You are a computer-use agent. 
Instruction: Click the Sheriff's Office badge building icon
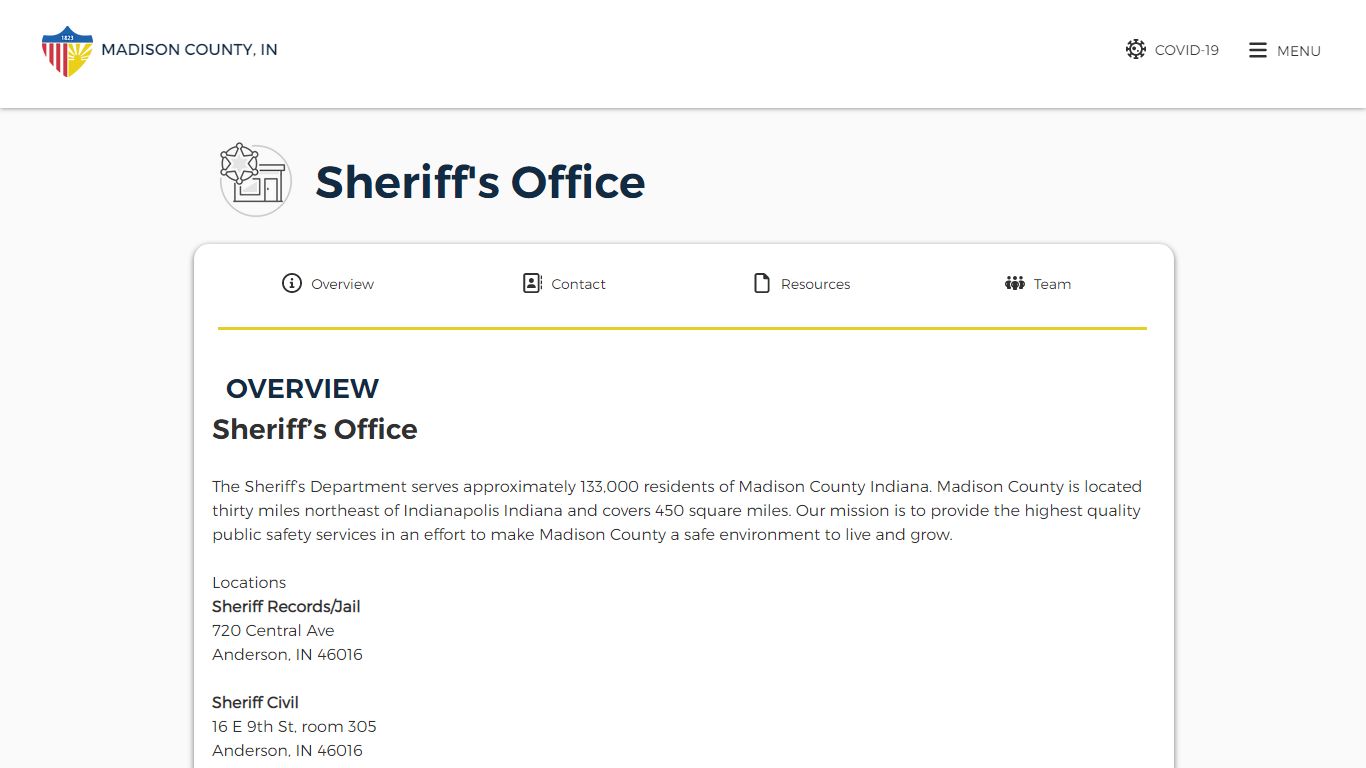pyautogui.click(x=255, y=180)
